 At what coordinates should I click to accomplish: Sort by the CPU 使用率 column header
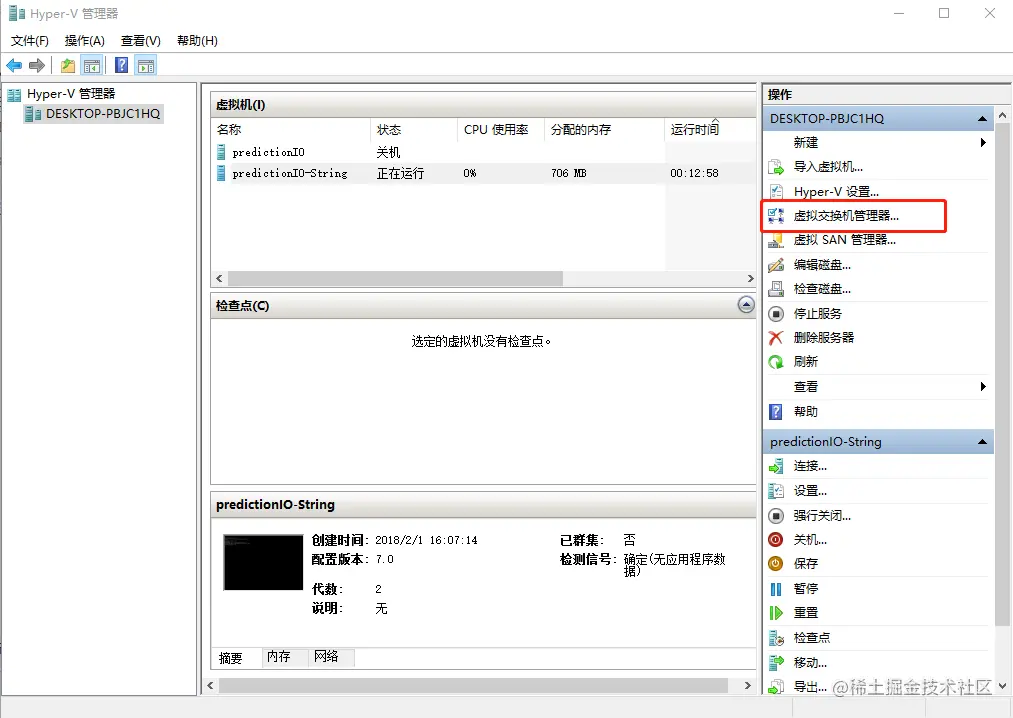(501, 130)
